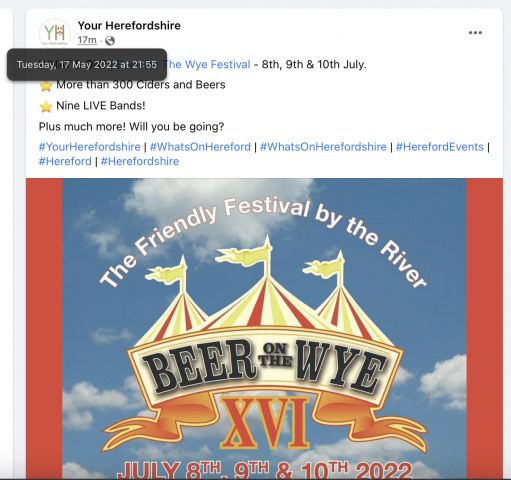Click the 'Nine LIVE Bands!' text
511x480 pixels.
click(x=101, y=106)
